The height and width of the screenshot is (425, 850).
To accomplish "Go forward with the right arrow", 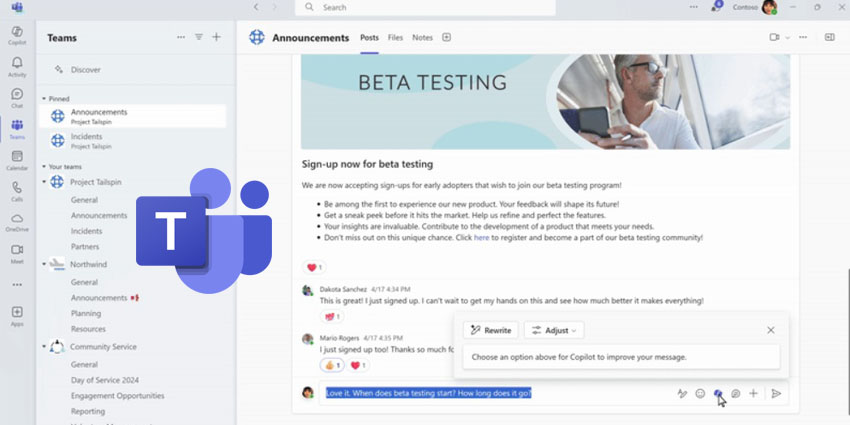I will pyautogui.click(x=274, y=7).
